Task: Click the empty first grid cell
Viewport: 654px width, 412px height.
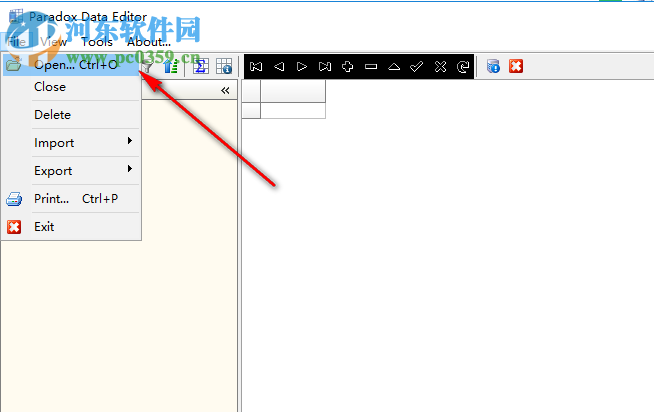Action: coord(293,111)
